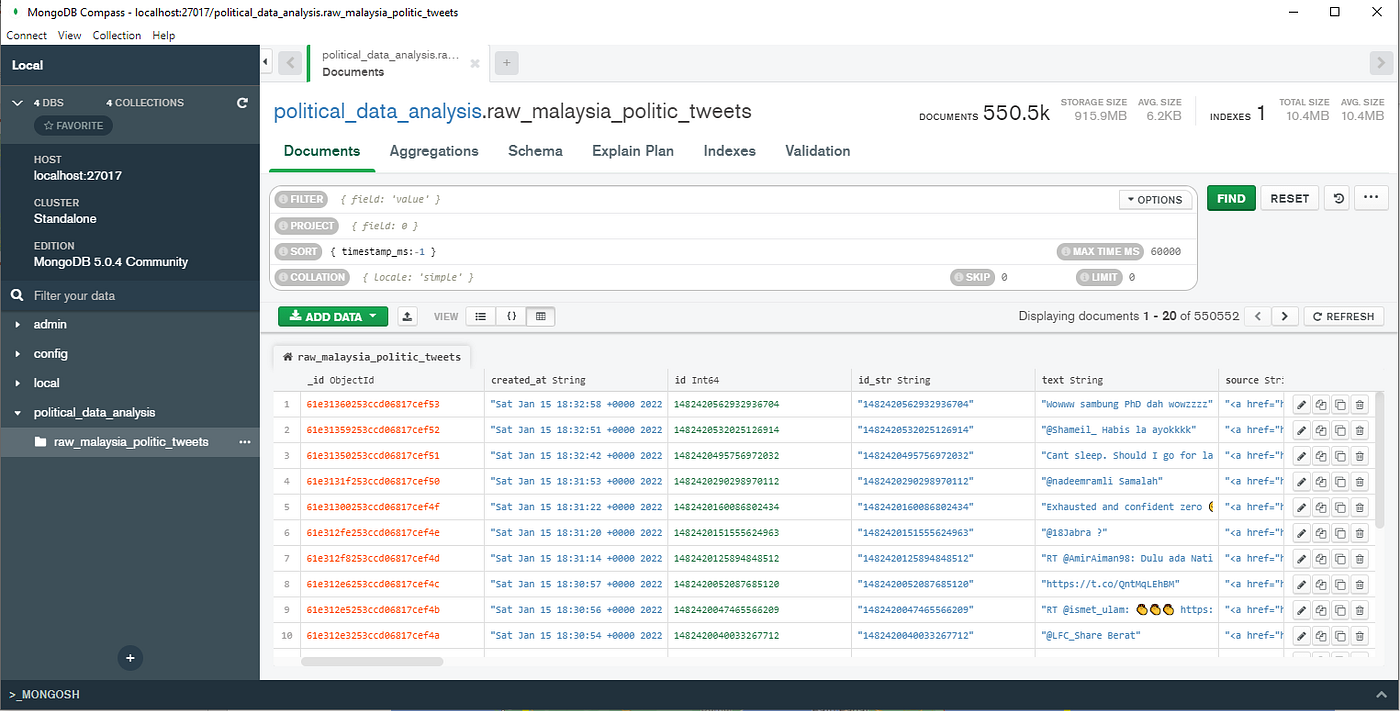
Task: Expand the config database
Action: point(19,353)
